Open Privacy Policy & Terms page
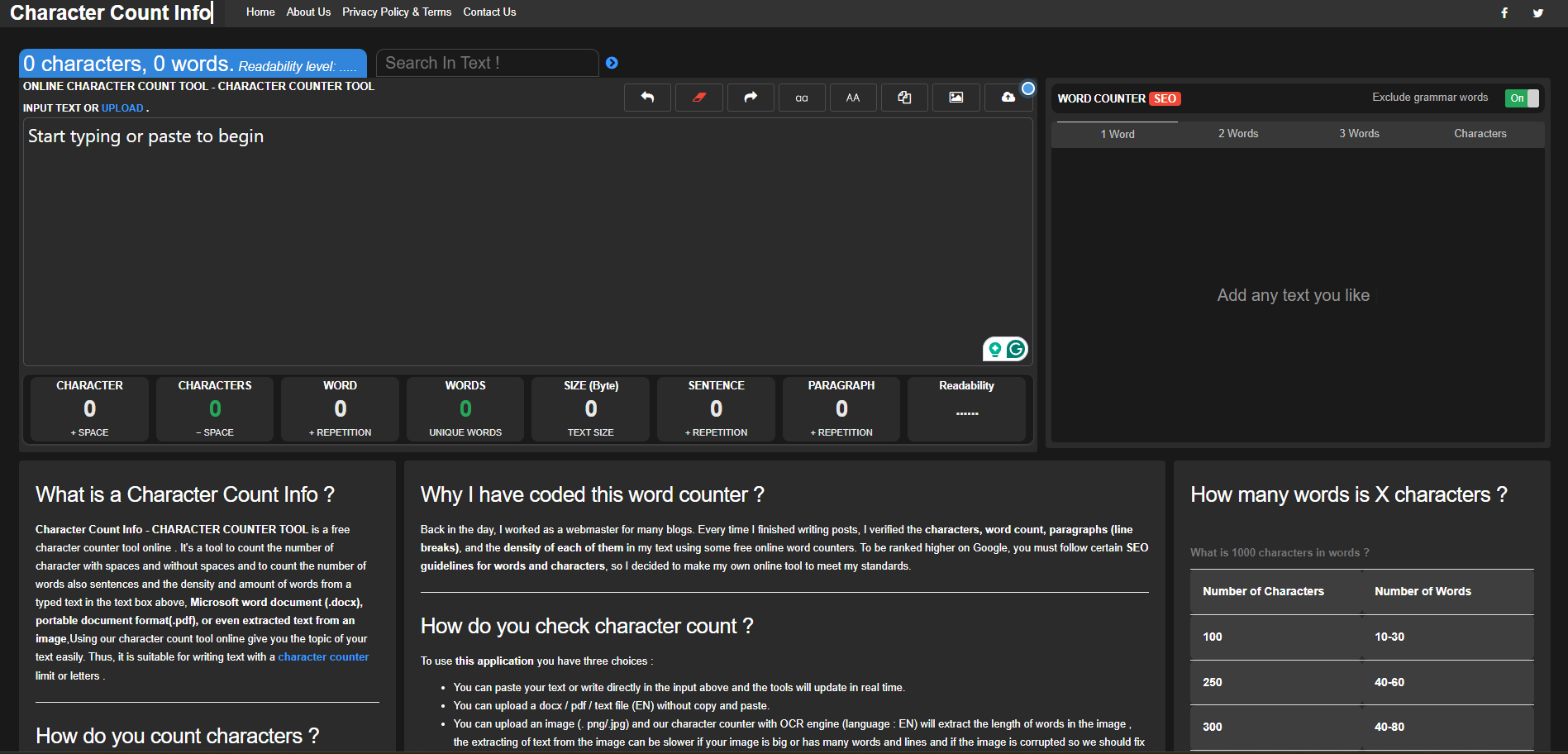The width and height of the screenshot is (1568, 754). (x=397, y=12)
